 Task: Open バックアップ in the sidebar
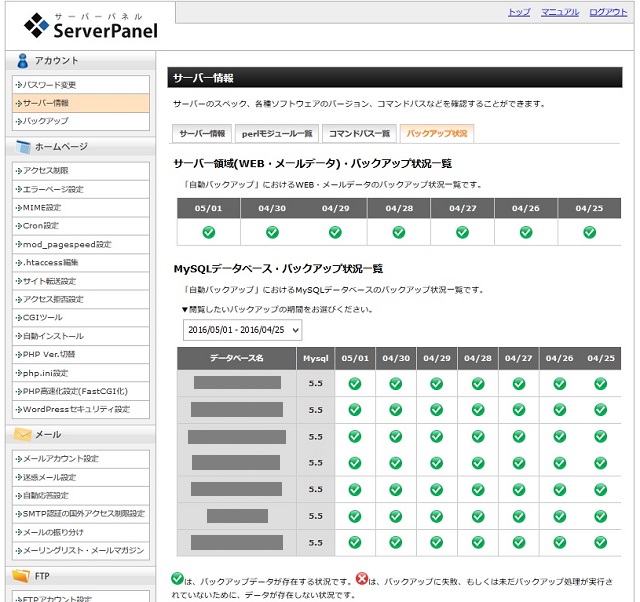click(x=81, y=121)
